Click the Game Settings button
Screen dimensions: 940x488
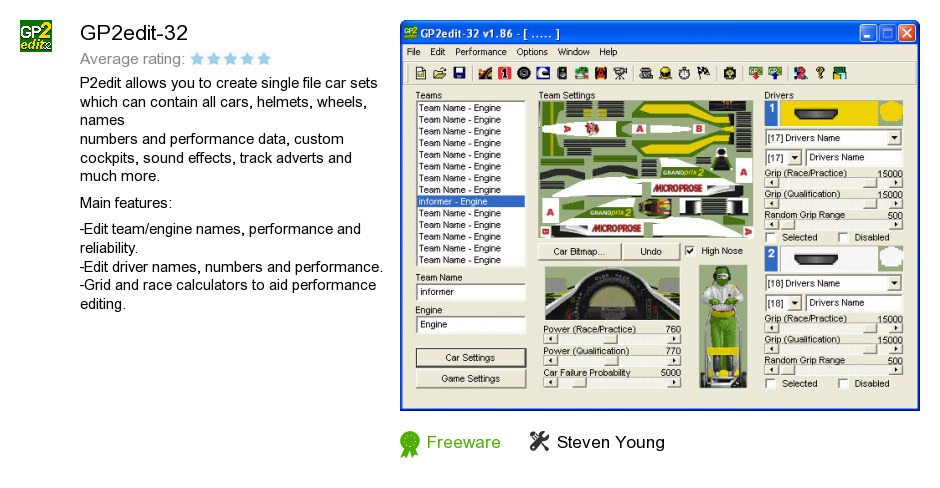click(471, 379)
